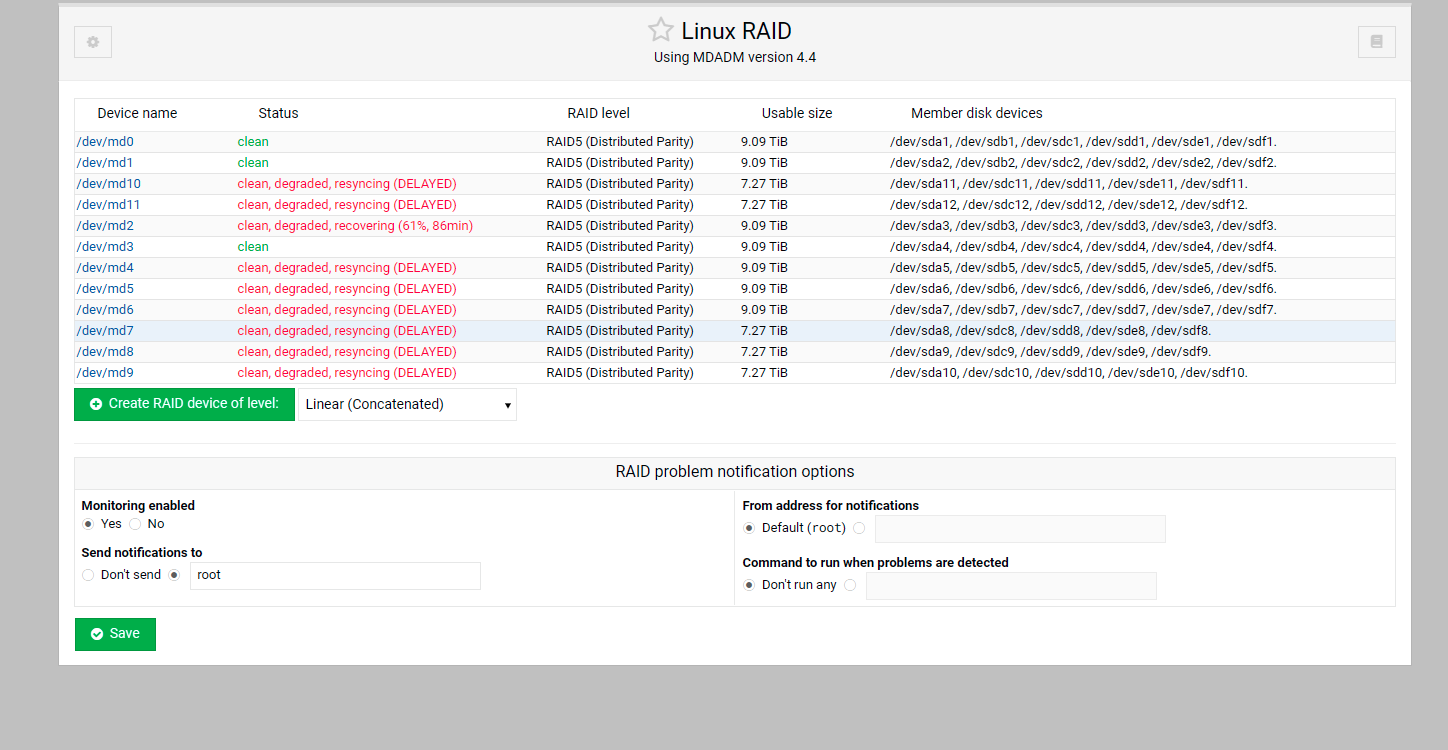Image resolution: width=1448 pixels, height=750 pixels.
Task: Click md0 member disks list text
Action: point(1083,142)
